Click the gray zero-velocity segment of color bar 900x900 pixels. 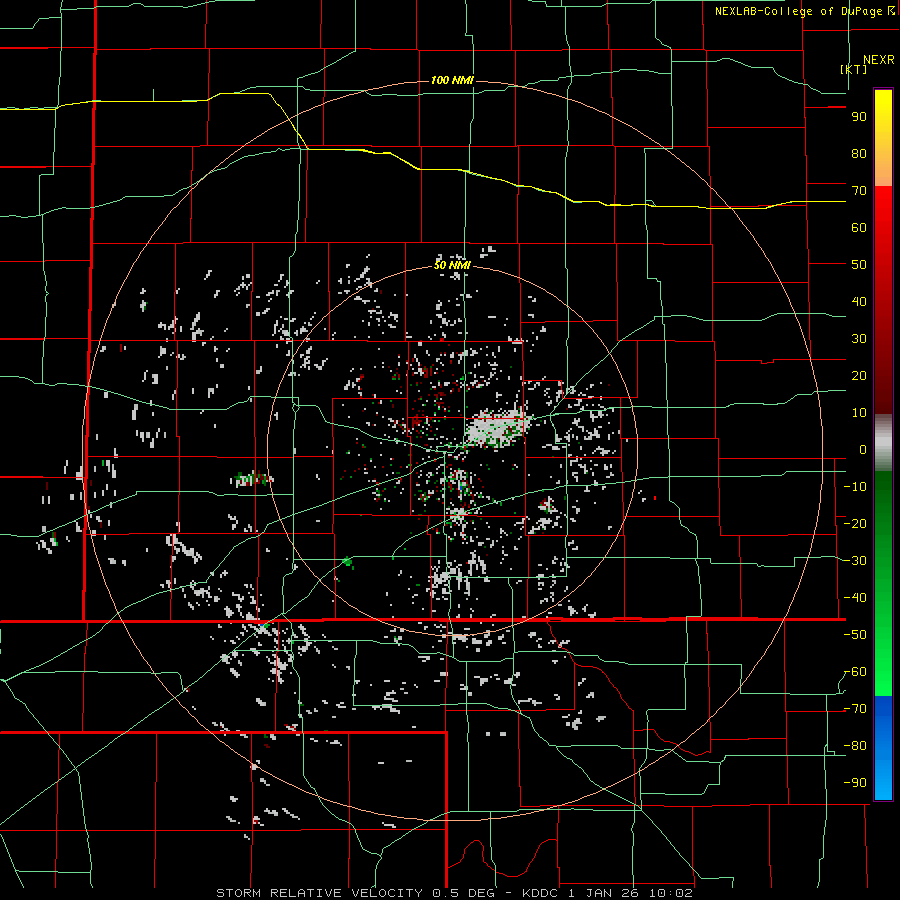click(883, 443)
